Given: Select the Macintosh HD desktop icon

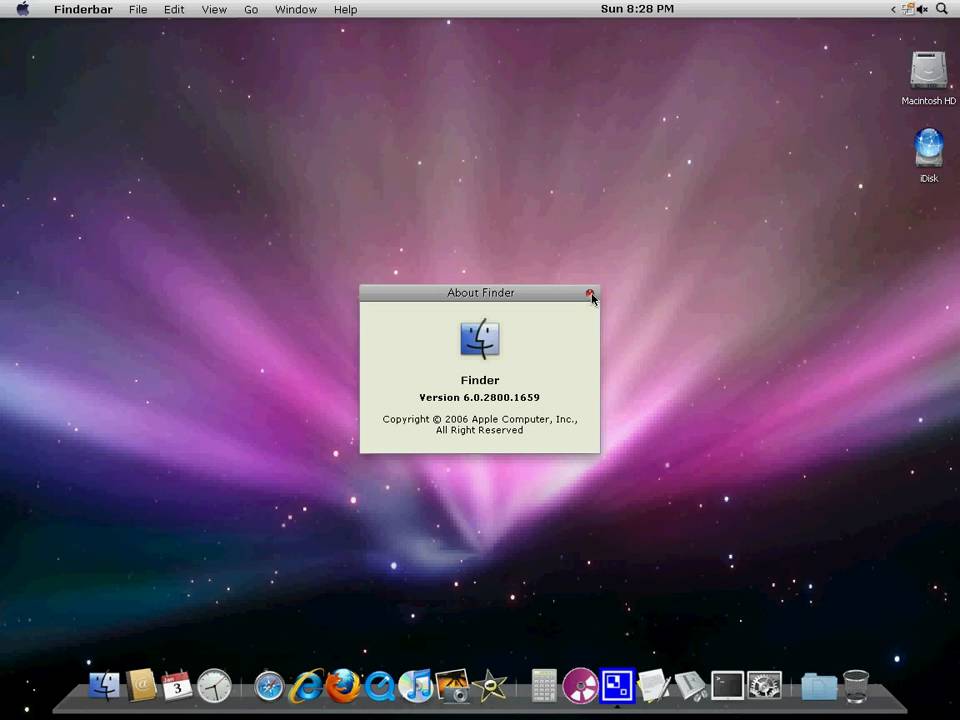Looking at the screenshot, I should (x=928, y=78).
